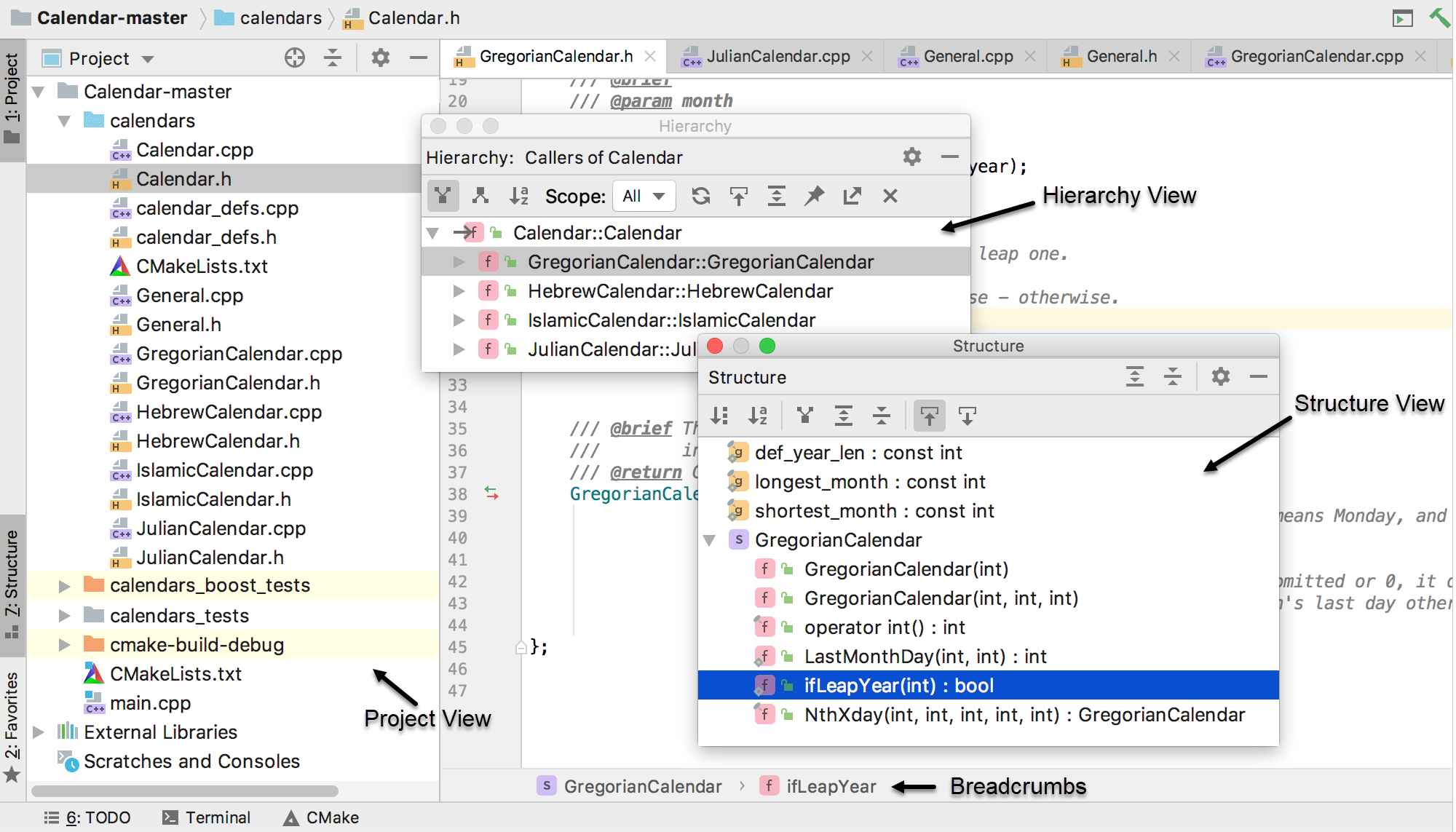Open the TODO tool window
This screenshot has width=1456, height=832.
(89, 817)
